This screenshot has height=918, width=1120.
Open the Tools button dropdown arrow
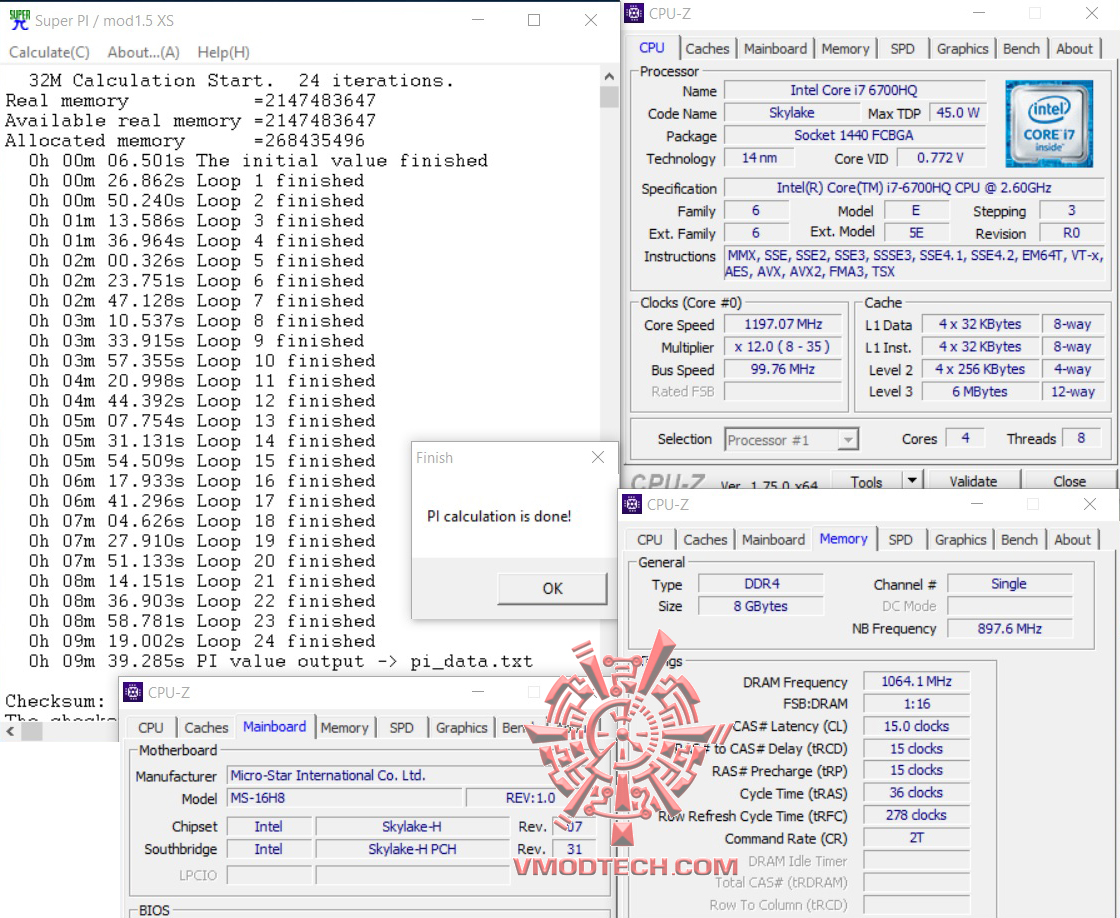tap(911, 481)
